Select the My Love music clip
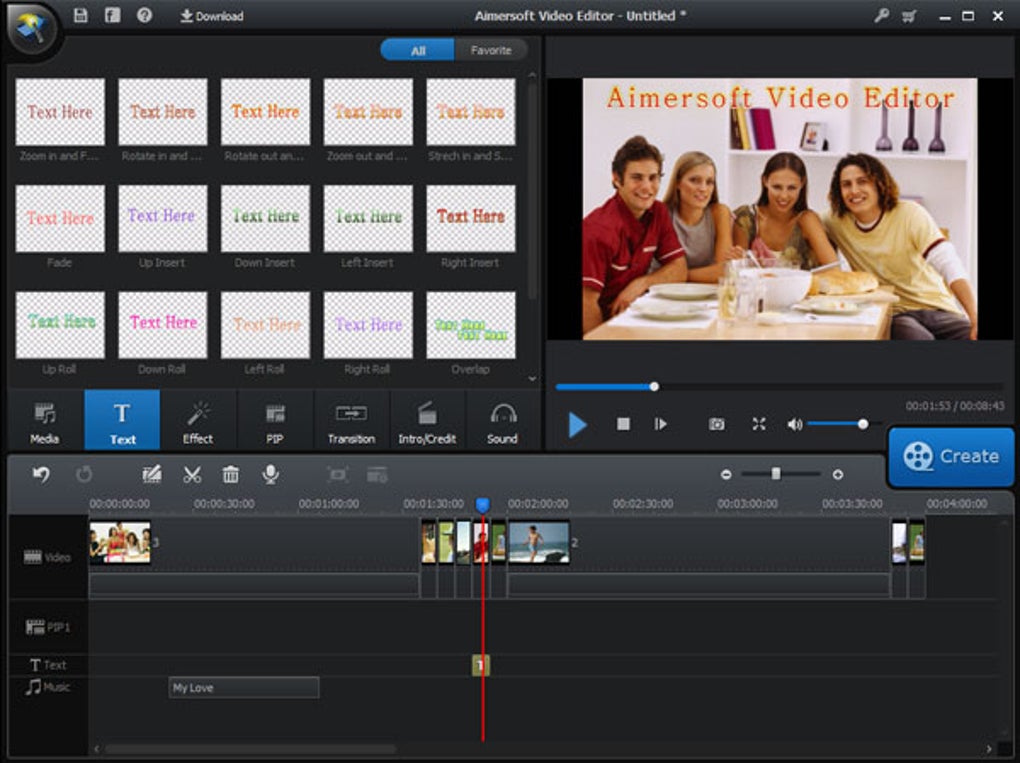The width and height of the screenshot is (1020, 763). click(x=244, y=688)
